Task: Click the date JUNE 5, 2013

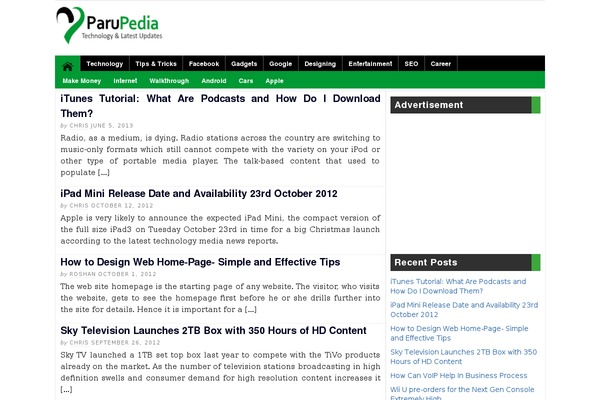Action: click(x=112, y=126)
